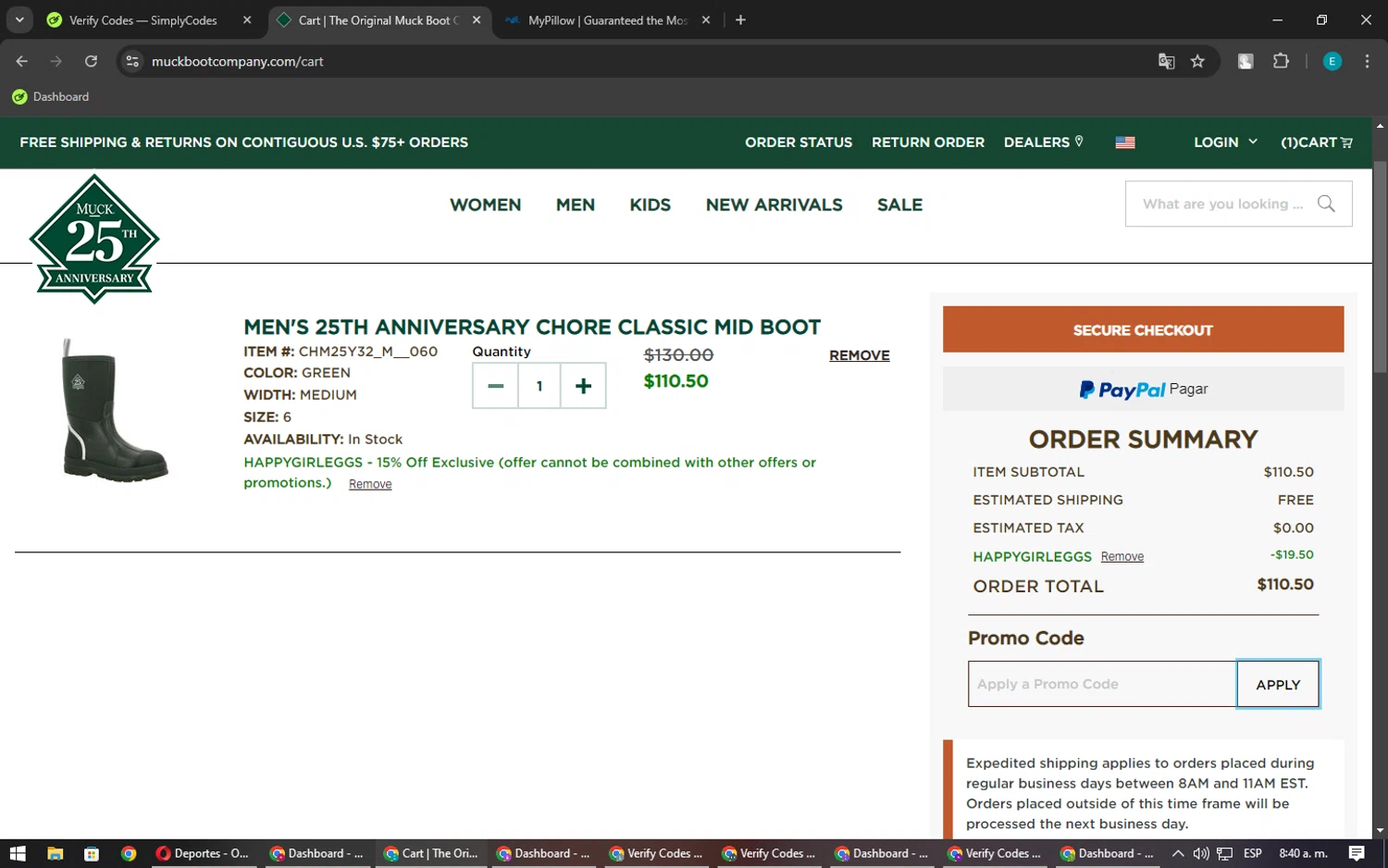
Task: Show hidden system tray icons
Action: pyautogui.click(x=1177, y=853)
